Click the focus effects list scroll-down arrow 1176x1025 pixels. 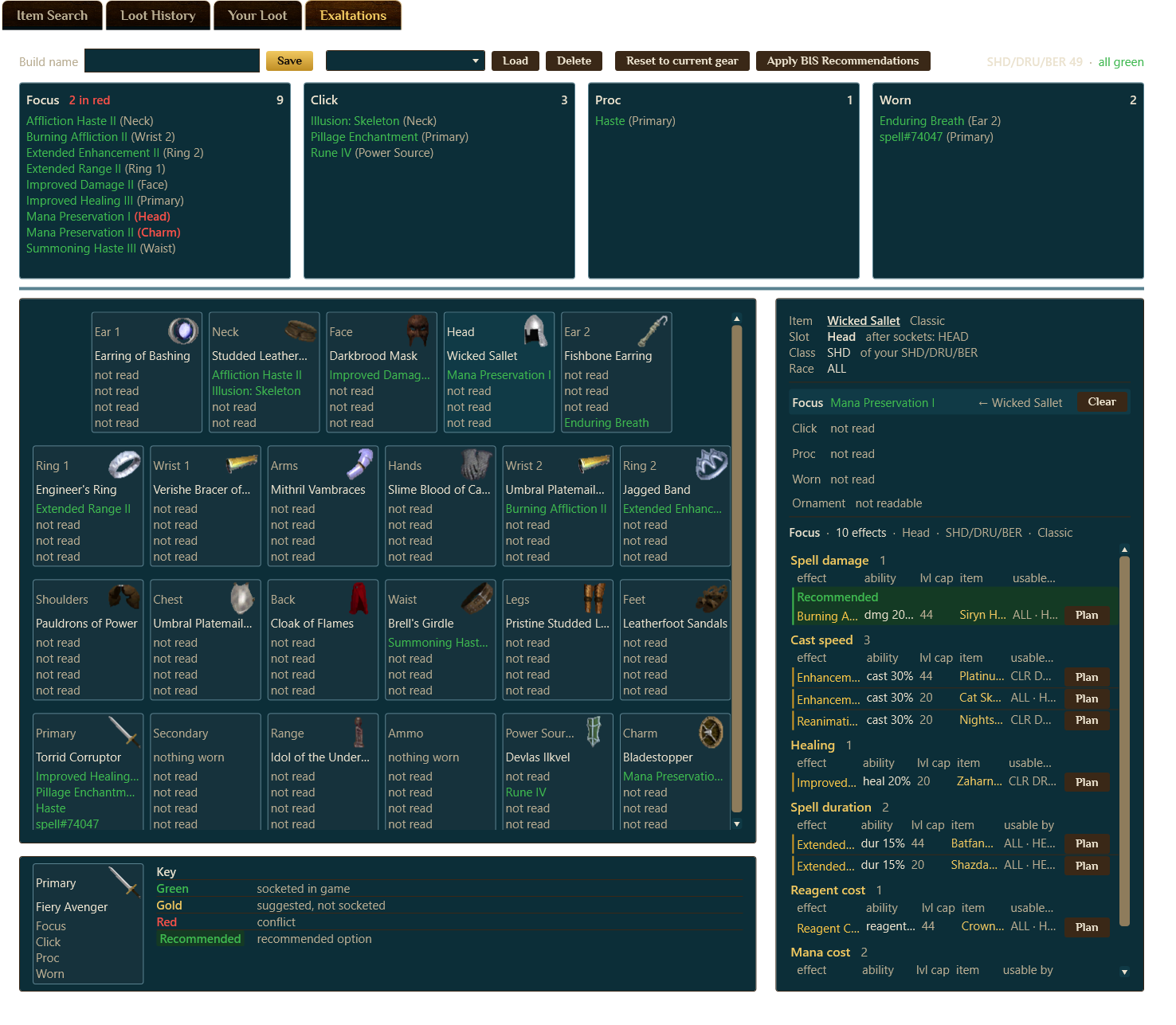[x=1125, y=972]
